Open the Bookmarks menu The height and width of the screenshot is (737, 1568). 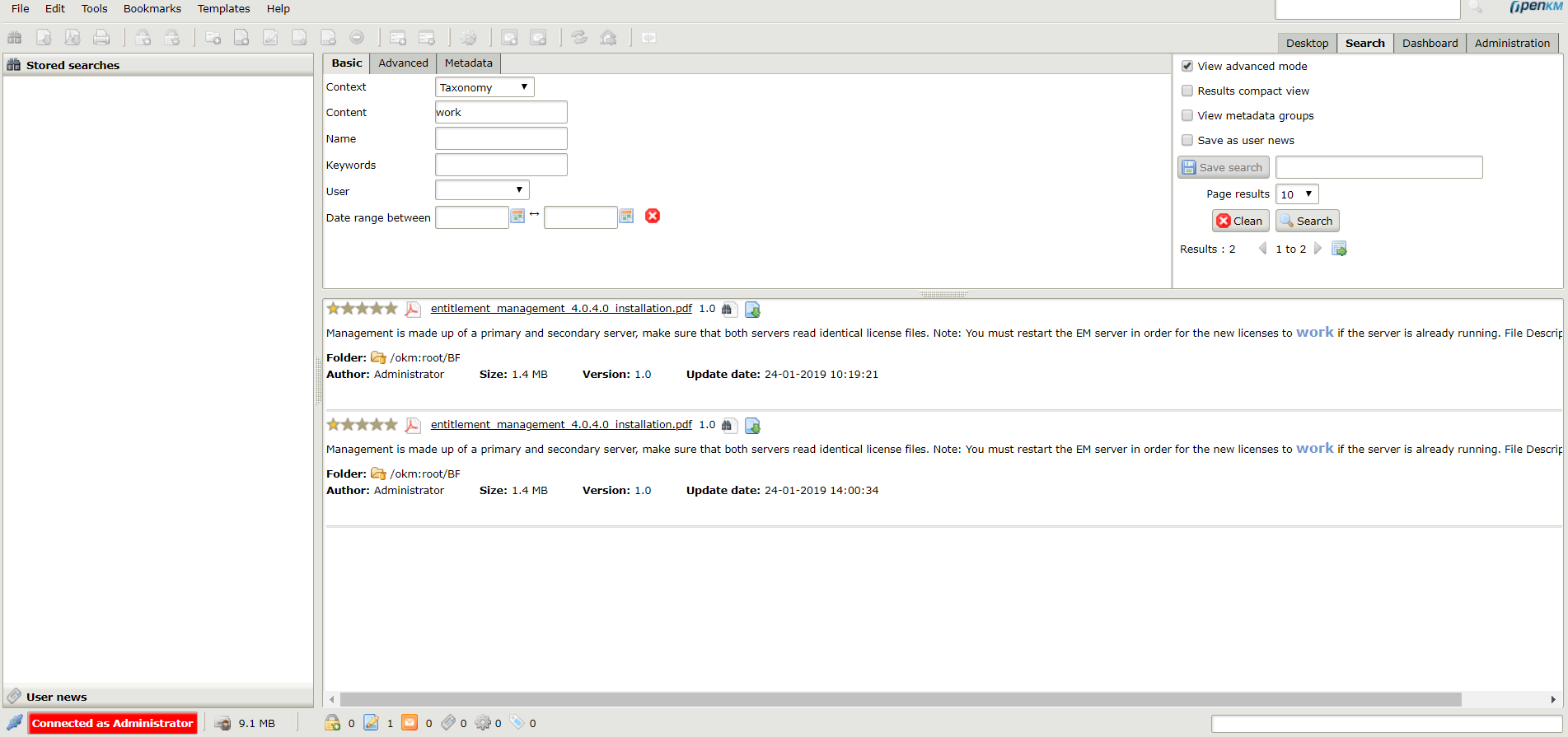click(152, 9)
